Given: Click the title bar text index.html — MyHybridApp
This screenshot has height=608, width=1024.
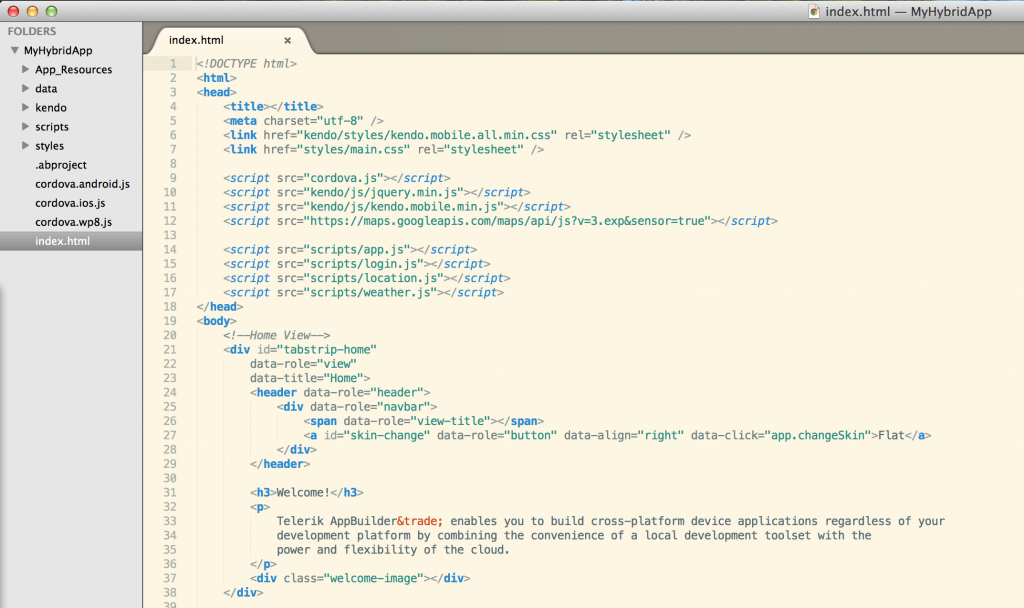Looking at the screenshot, I should (908, 12).
